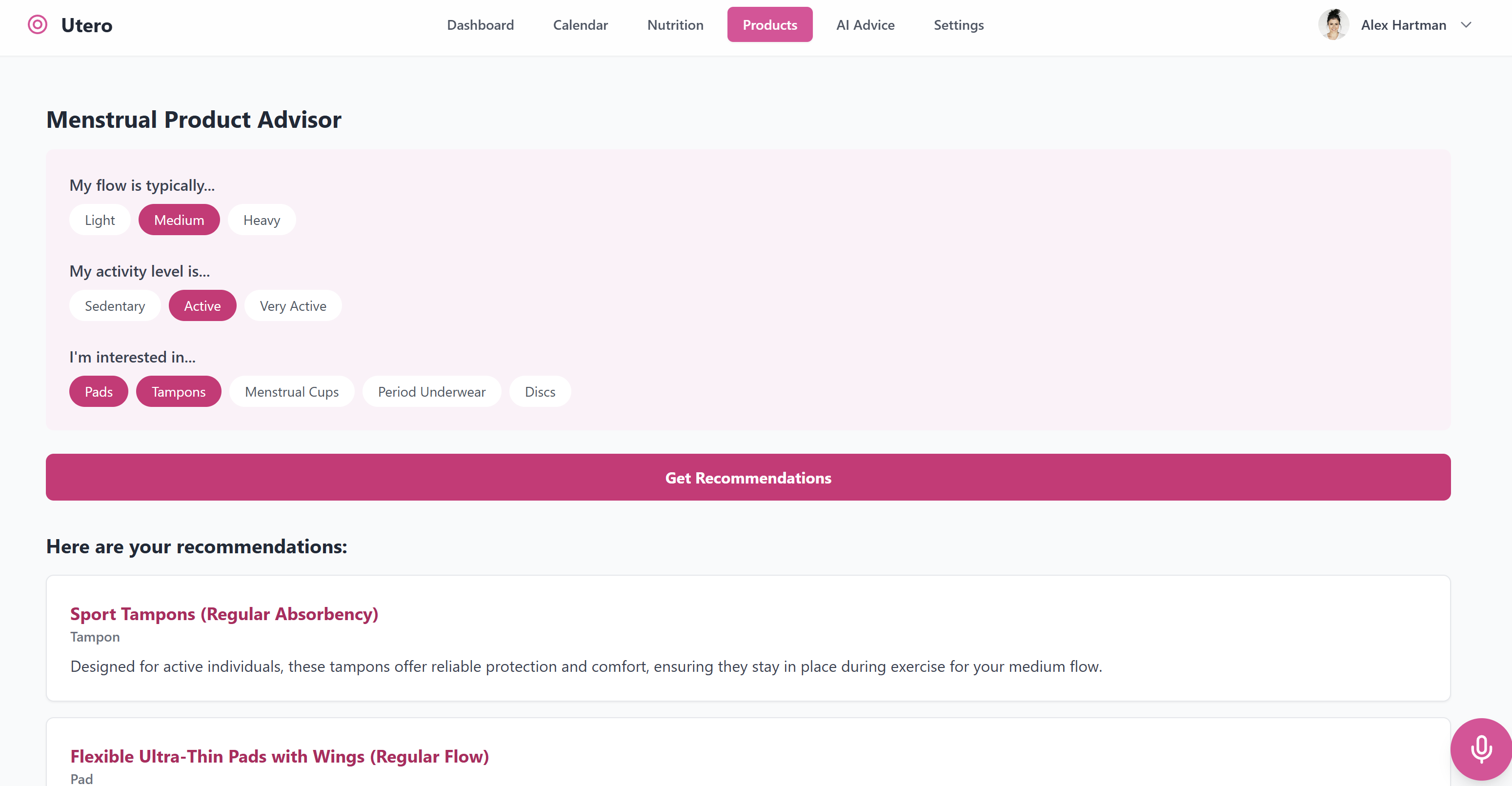
Task: Open the AI Advice tab
Action: (865, 25)
